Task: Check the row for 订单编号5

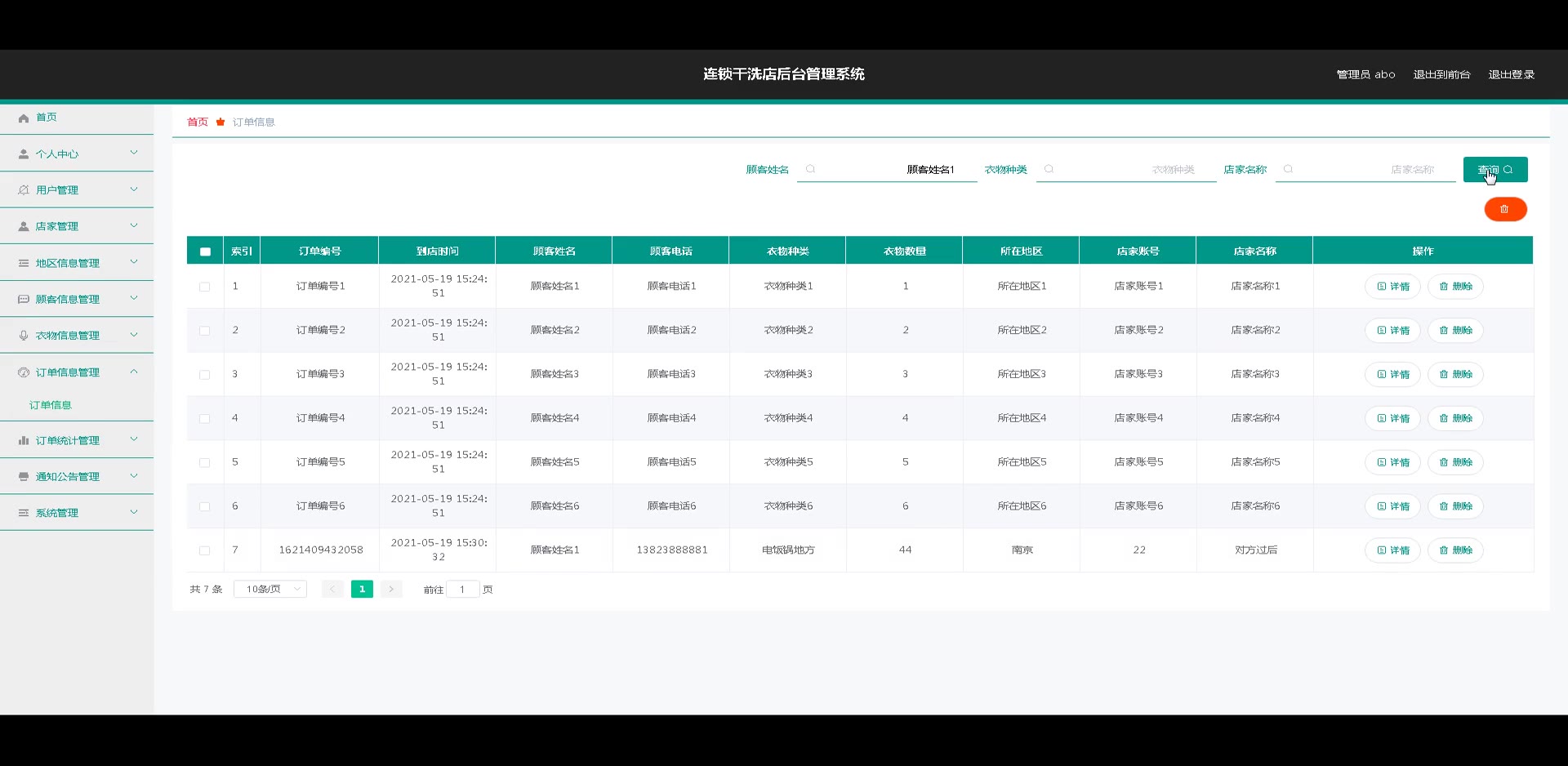Action: click(205, 463)
